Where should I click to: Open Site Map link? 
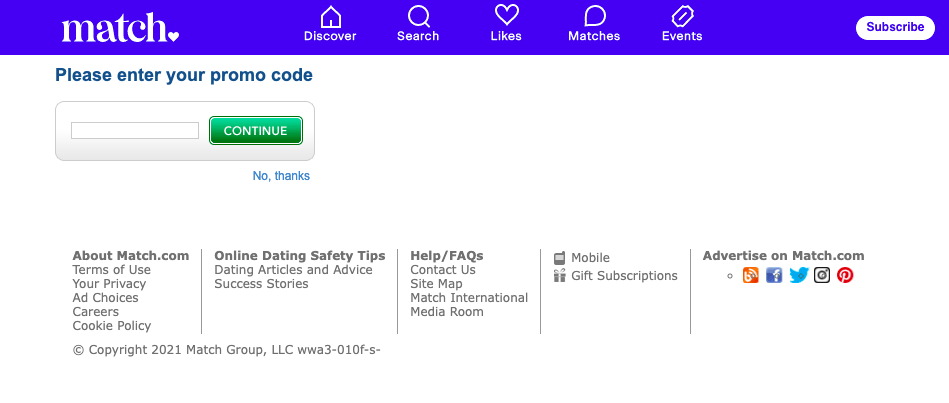click(436, 284)
